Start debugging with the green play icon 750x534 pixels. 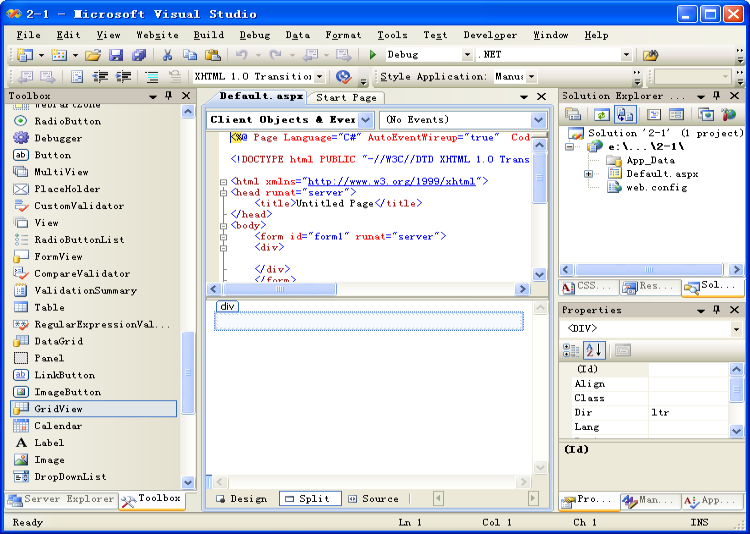373,55
